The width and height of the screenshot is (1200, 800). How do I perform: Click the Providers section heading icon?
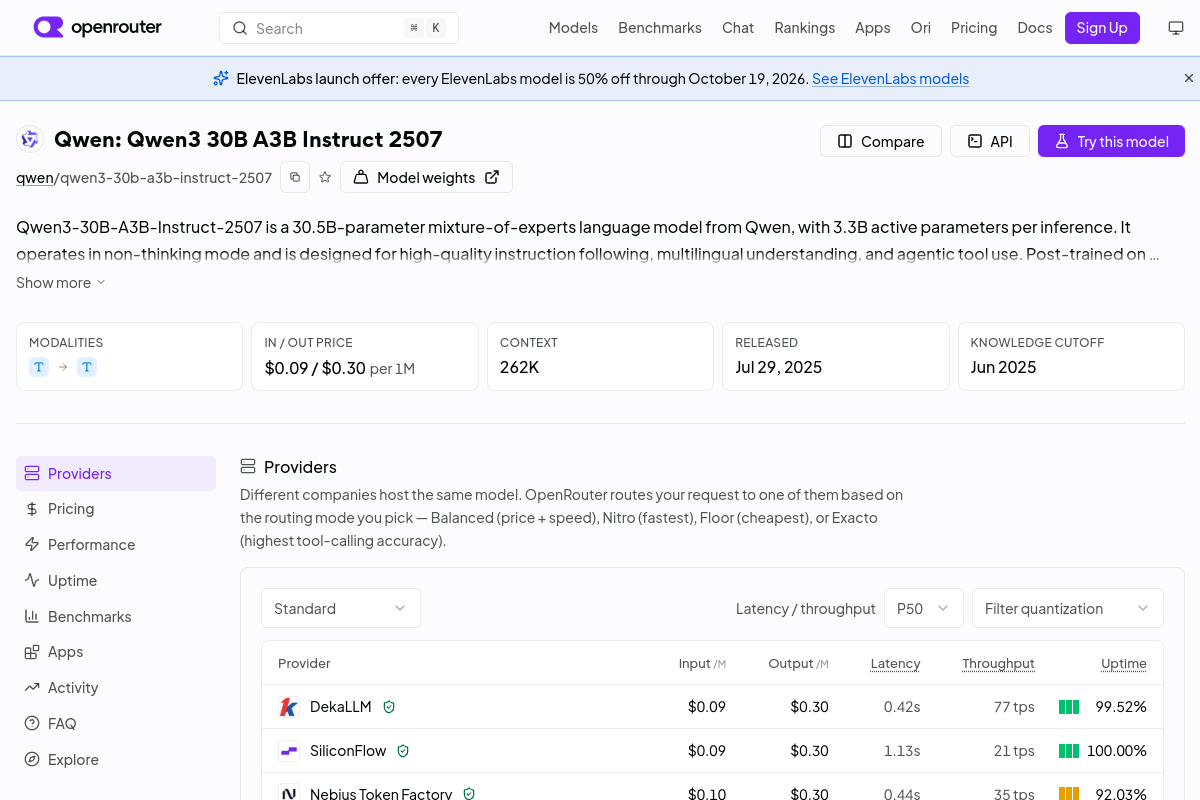pos(248,466)
